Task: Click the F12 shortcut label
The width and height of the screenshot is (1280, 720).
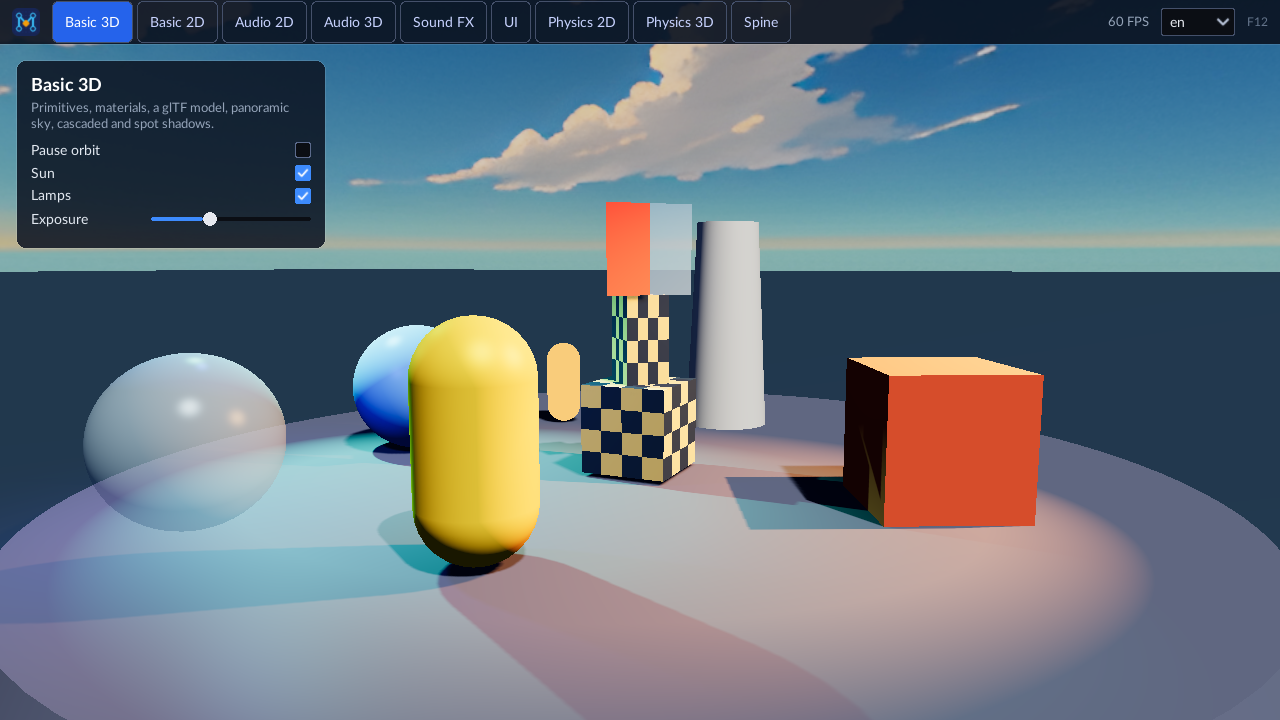Action: click(1257, 22)
